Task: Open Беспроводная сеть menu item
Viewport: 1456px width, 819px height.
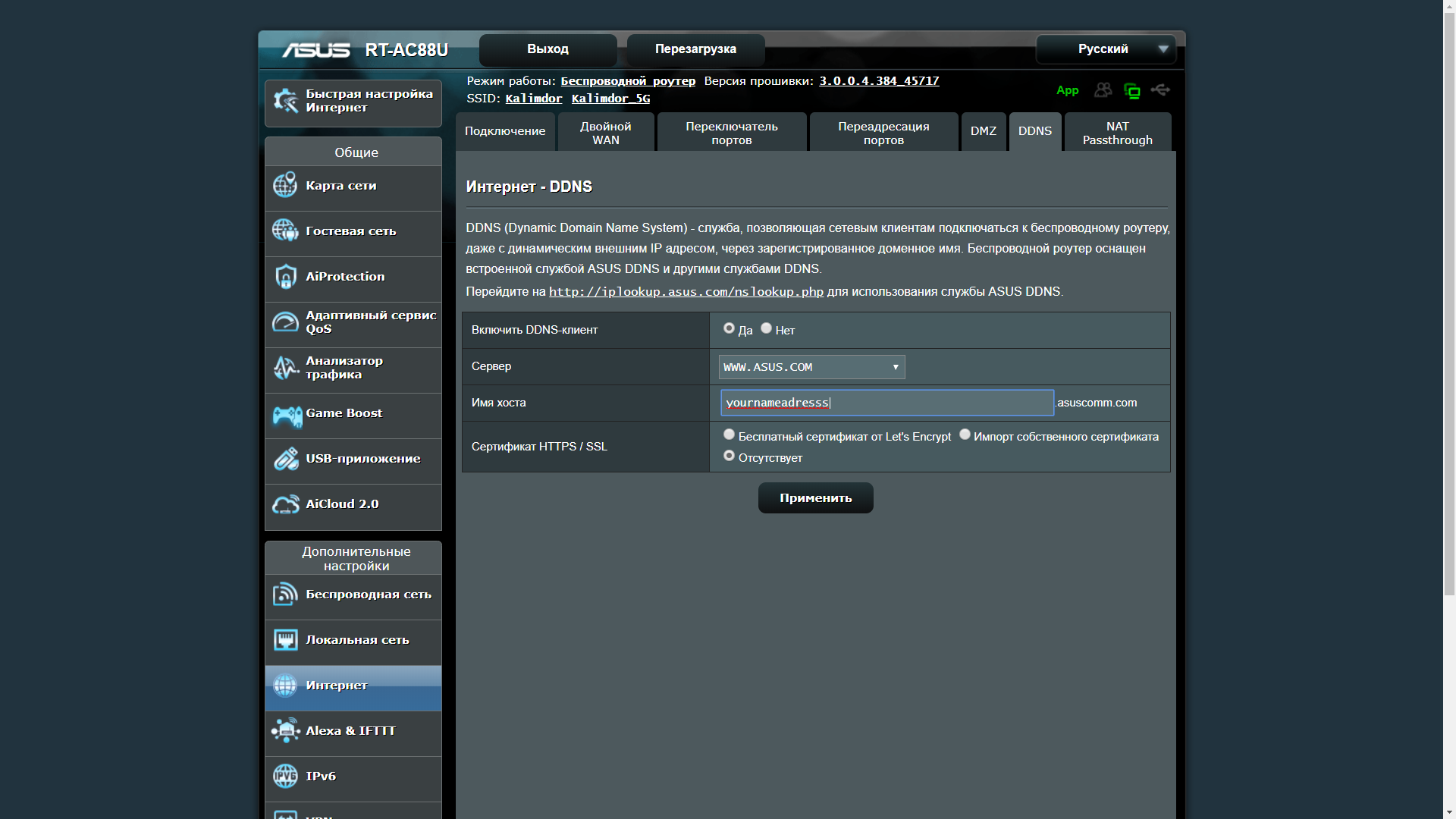Action: coord(353,597)
